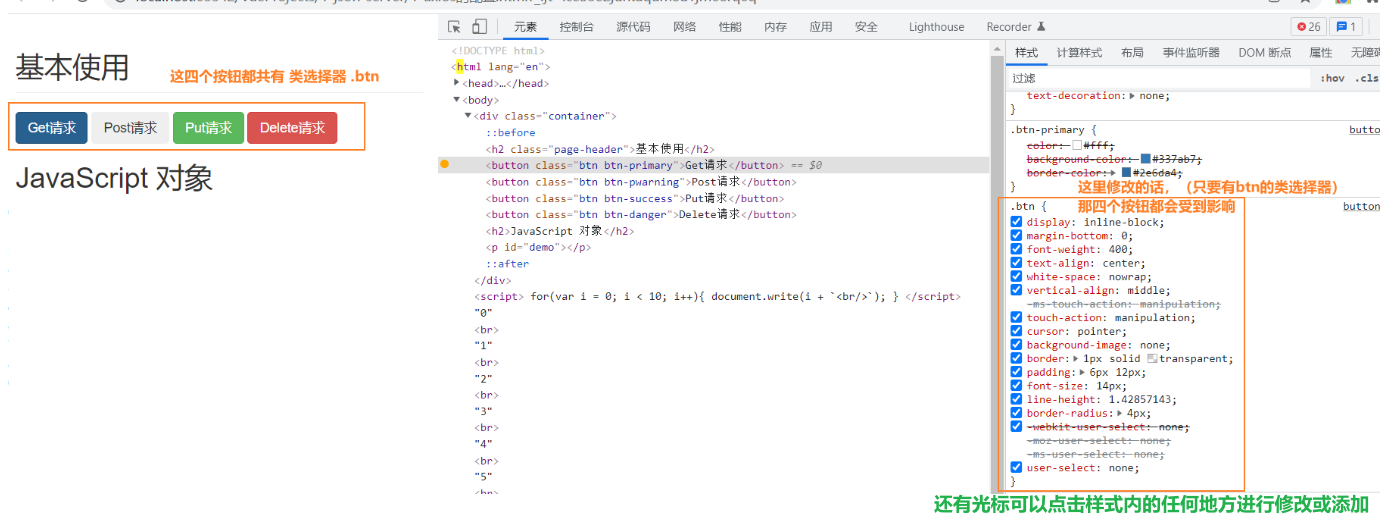Uncheck the margin-bottom property checkbox
1388x515 pixels.
click(1017, 236)
